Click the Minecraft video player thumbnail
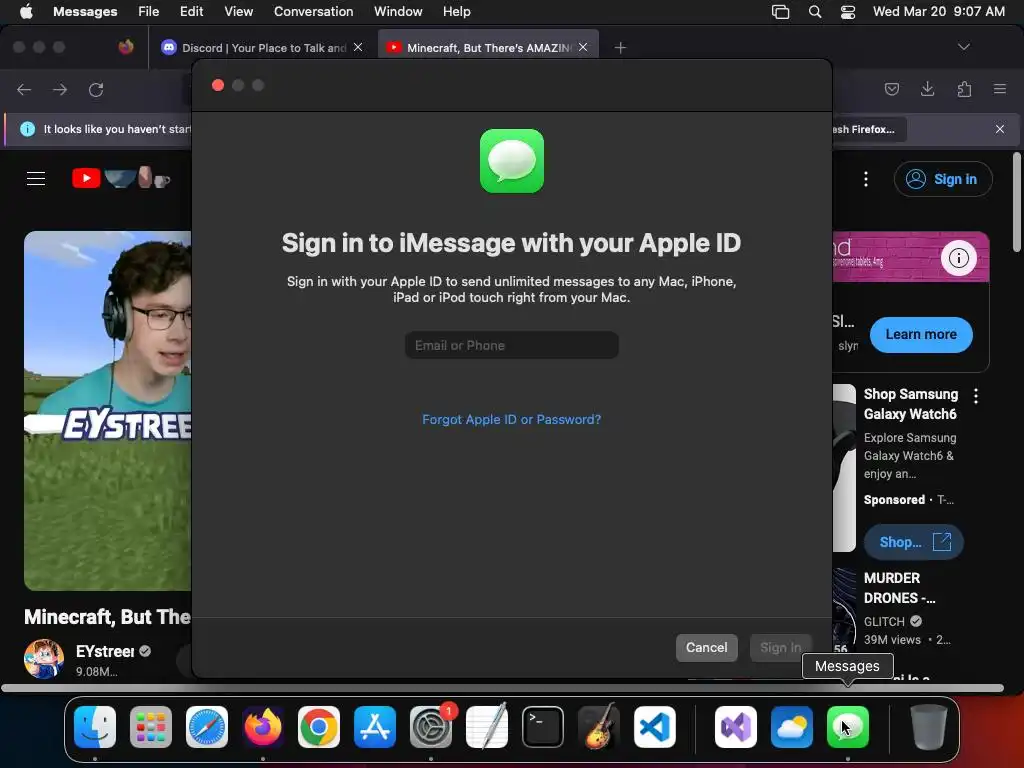1024x768 pixels. [x=108, y=410]
